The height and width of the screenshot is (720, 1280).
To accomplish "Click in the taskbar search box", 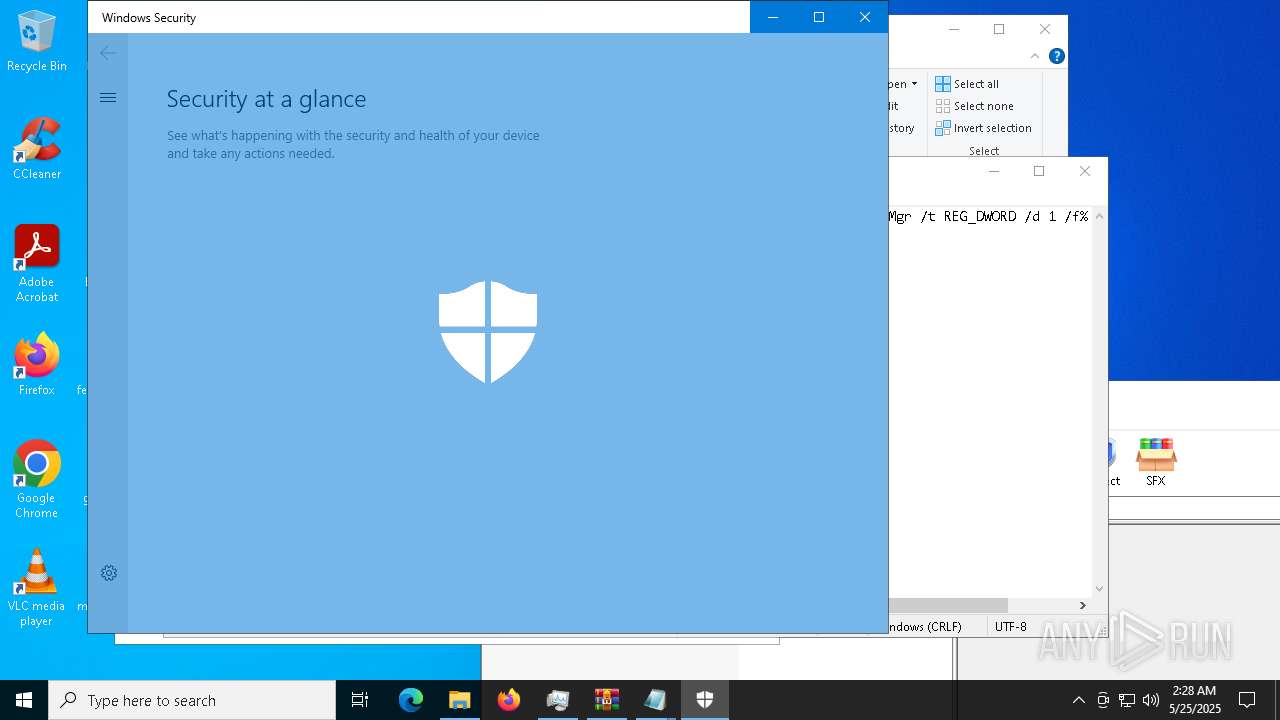I will coord(192,700).
